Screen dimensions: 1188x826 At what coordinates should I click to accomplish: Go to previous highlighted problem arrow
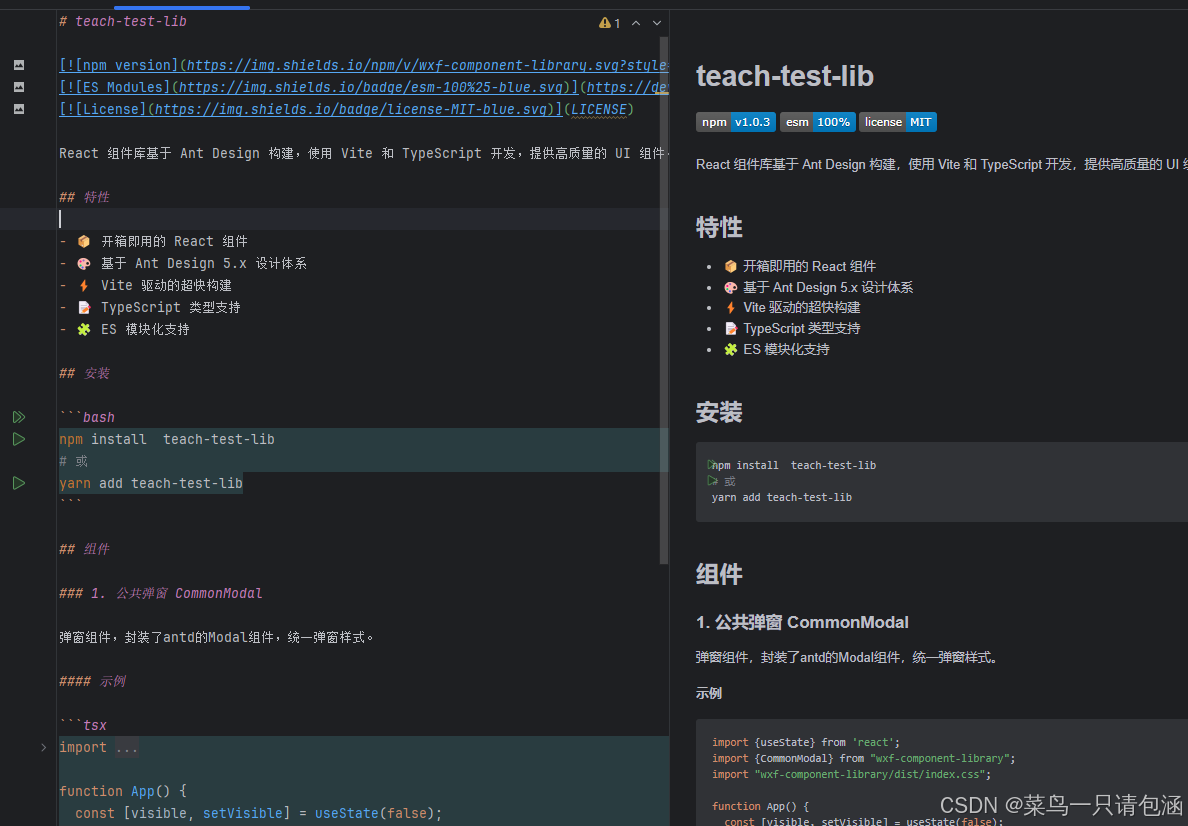tap(636, 23)
